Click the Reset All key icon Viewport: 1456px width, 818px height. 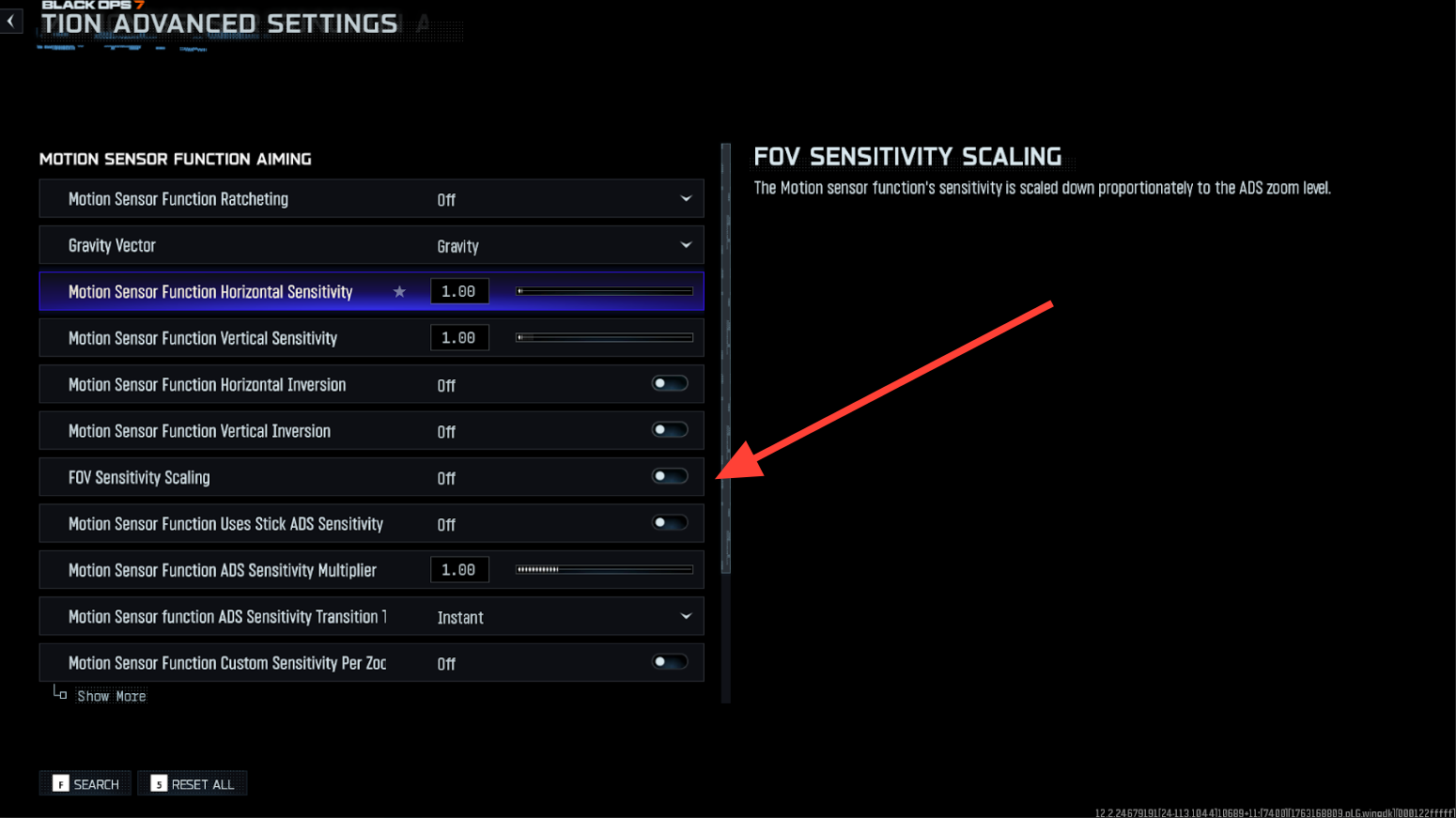coord(159,784)
